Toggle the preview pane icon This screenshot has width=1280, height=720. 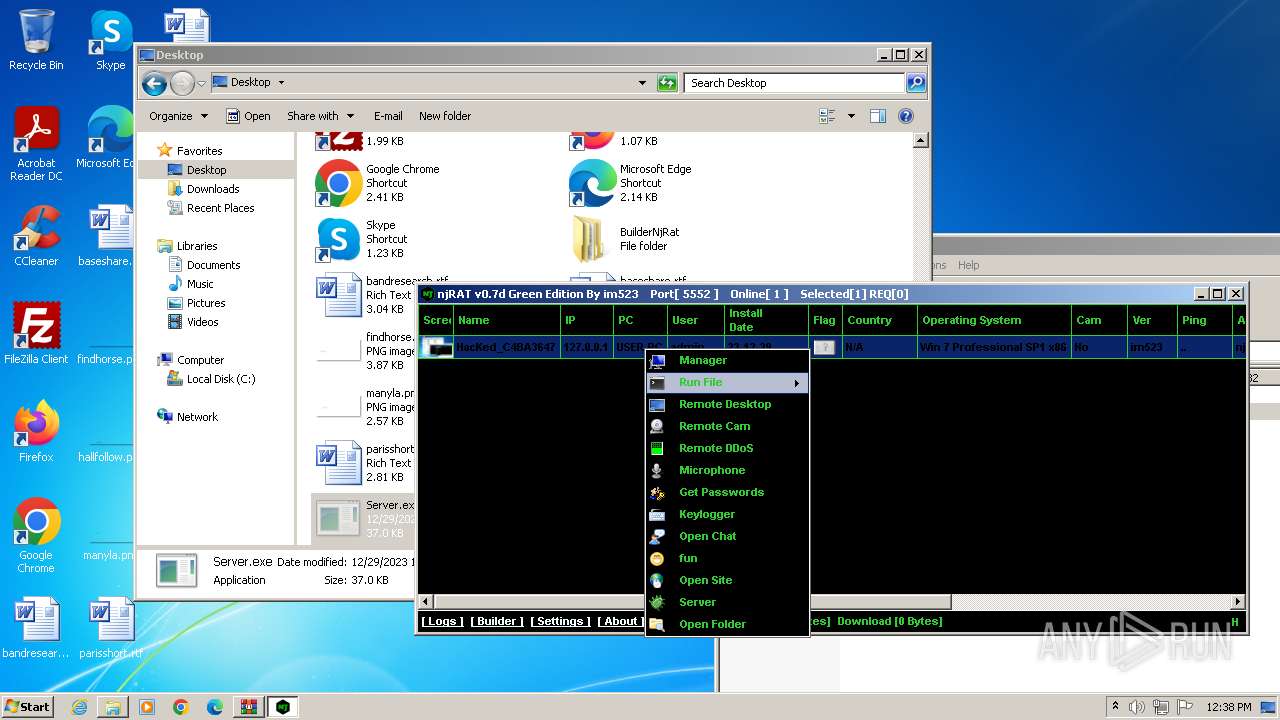point(878,116)
